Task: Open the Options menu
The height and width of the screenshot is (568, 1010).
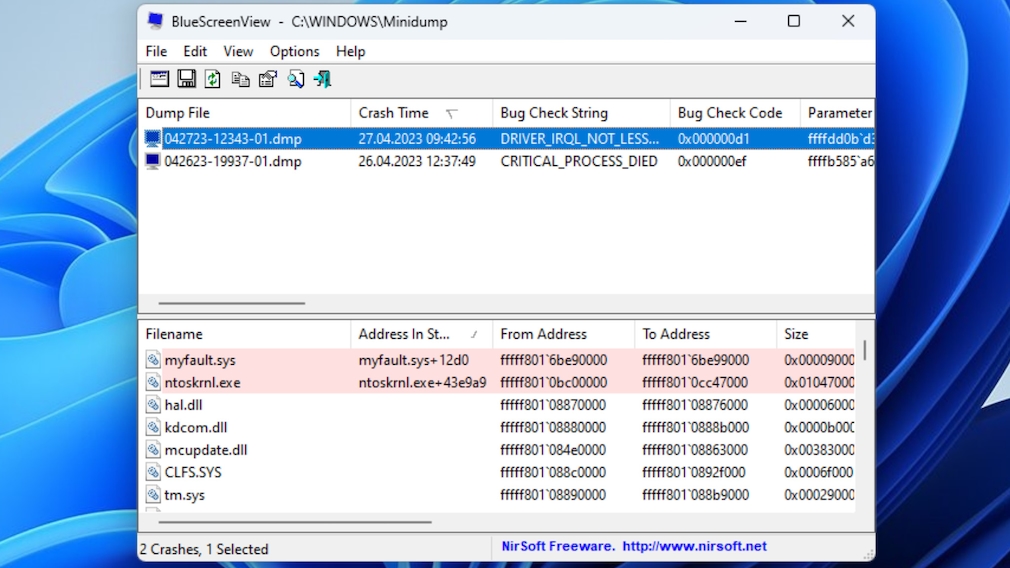Action: tap(294, 51)
